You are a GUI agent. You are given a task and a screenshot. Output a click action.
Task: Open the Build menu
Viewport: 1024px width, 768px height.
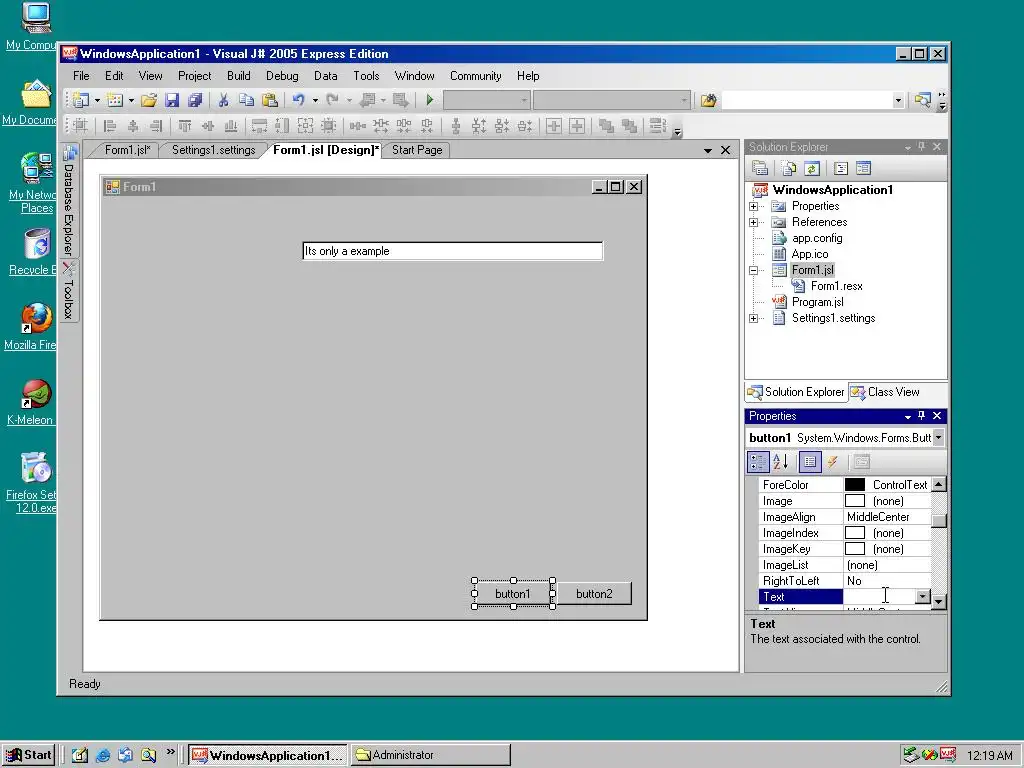coord(238,76)
